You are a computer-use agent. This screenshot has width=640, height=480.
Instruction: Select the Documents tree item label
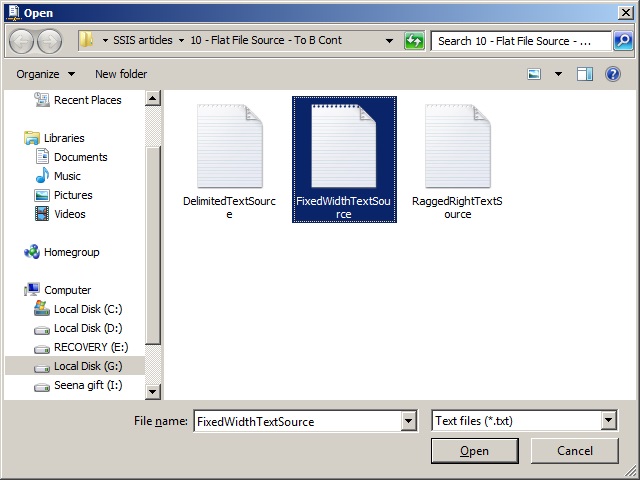tap(80, 157)
